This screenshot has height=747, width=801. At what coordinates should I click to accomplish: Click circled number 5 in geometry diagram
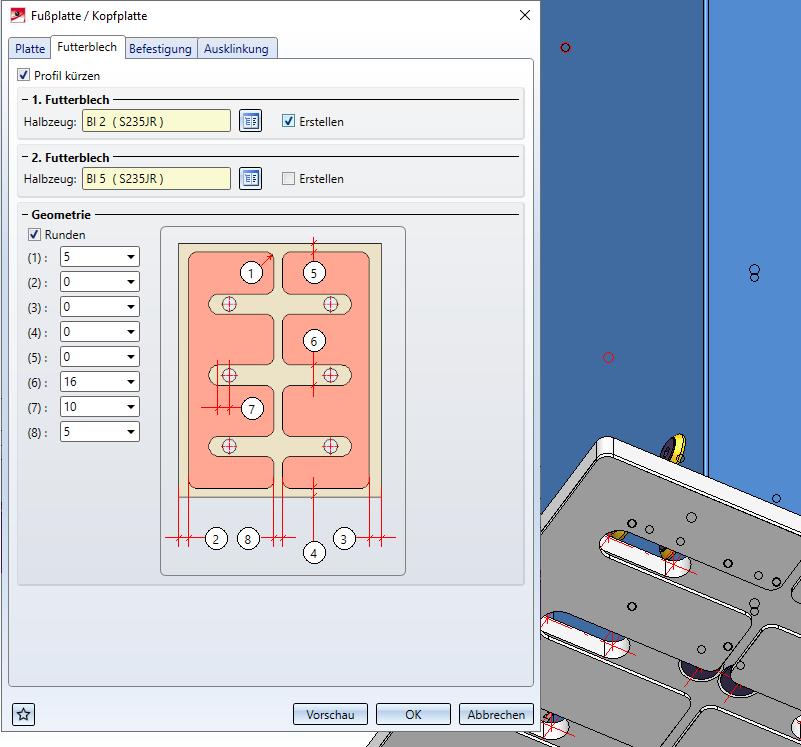click(314, 272)
